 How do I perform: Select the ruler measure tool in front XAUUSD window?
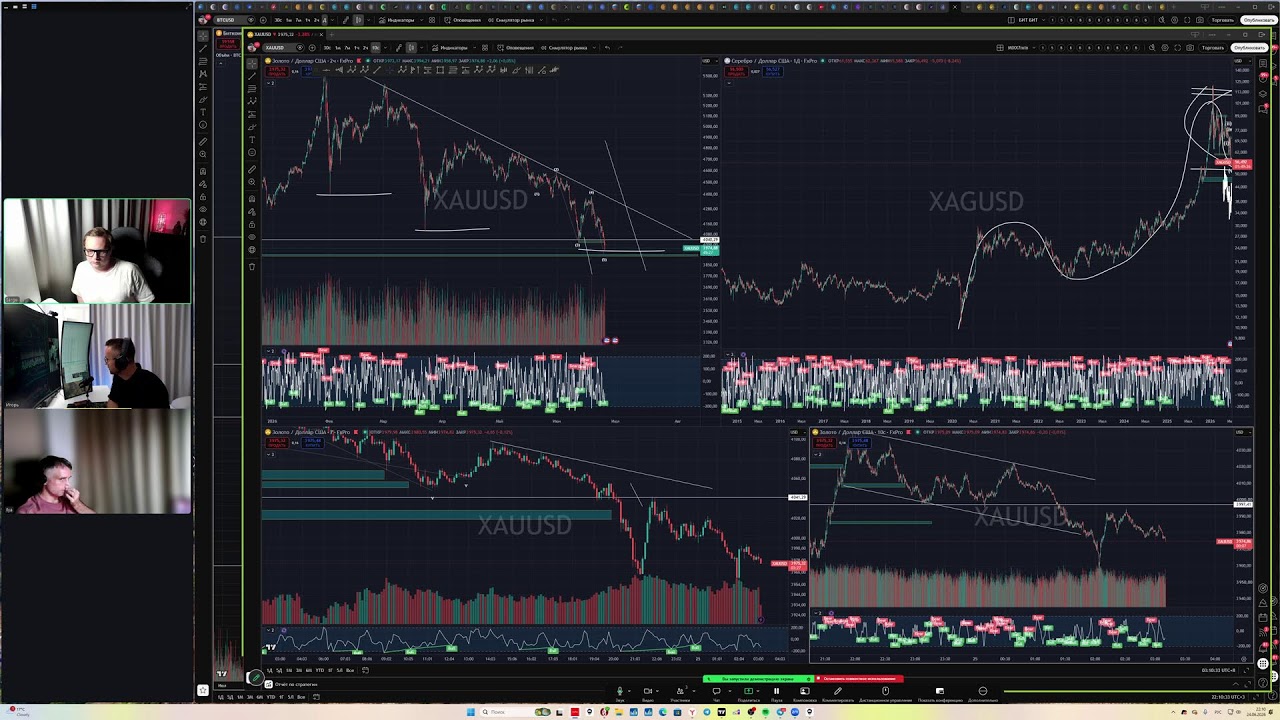point(252,169)
